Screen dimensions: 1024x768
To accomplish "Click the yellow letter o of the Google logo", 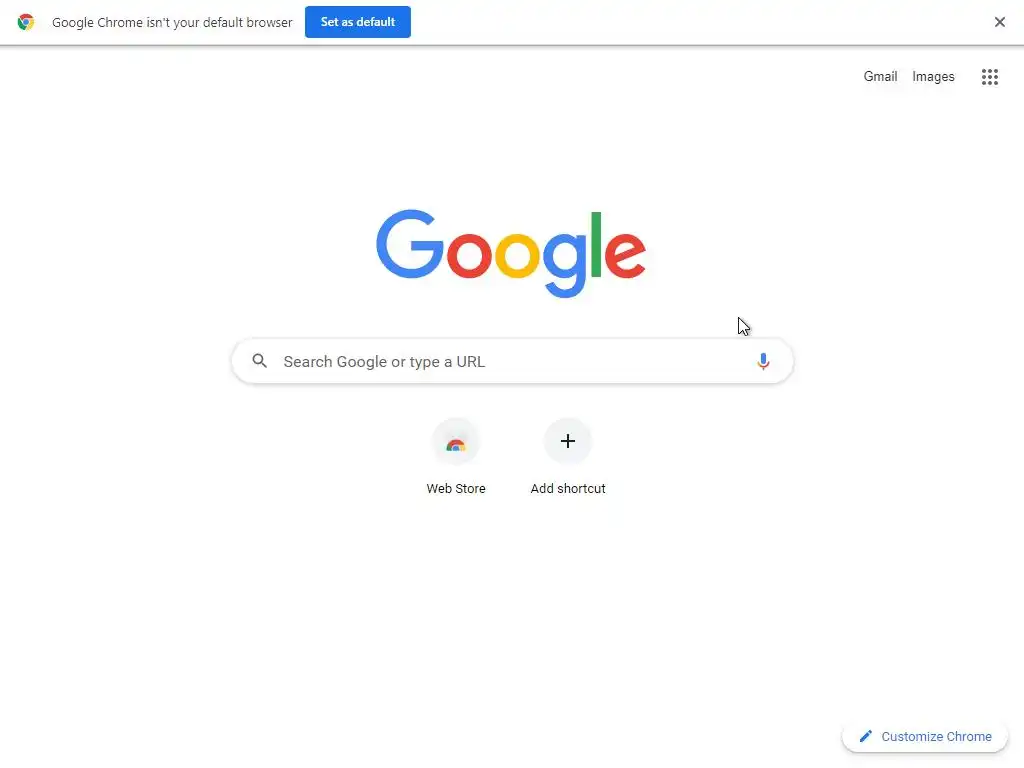I will tap(517, 255).
